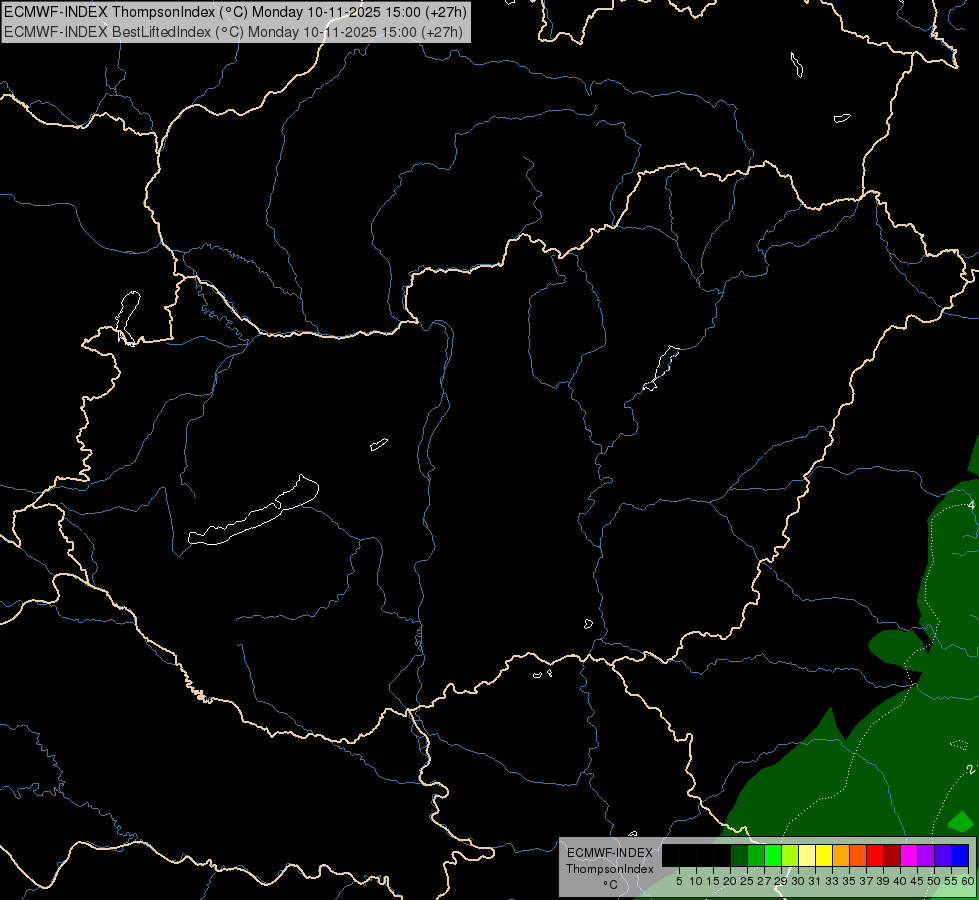Click the legend tick value 55
Image resolution: width=979 pixels, height=900 pixels.
(x=952, y=881)
